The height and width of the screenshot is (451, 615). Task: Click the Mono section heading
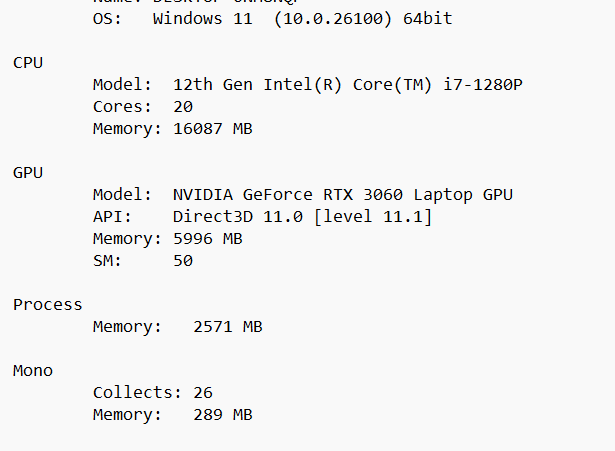point(33,371)
